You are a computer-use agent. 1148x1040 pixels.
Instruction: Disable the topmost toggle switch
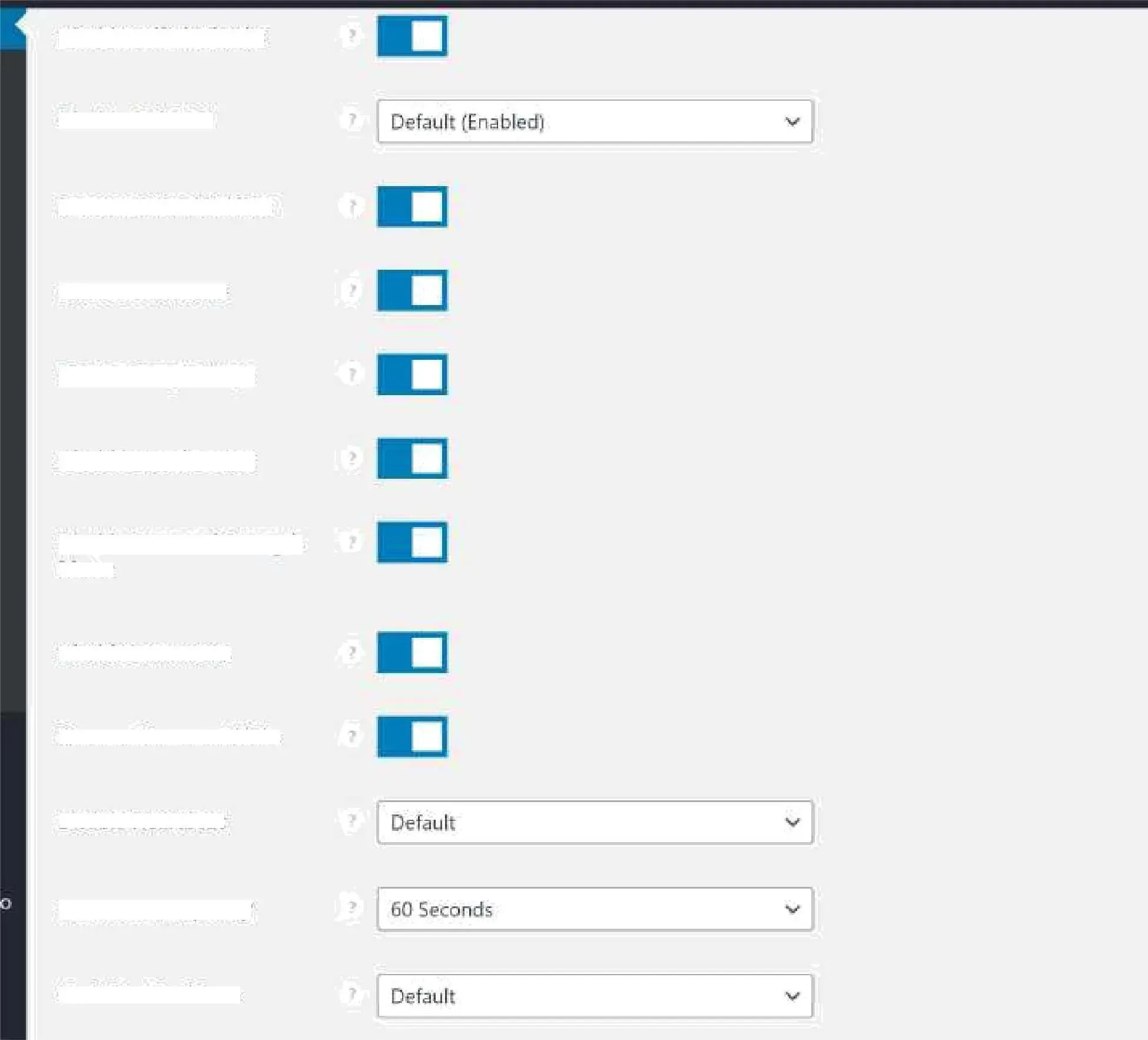coord(411,37)
